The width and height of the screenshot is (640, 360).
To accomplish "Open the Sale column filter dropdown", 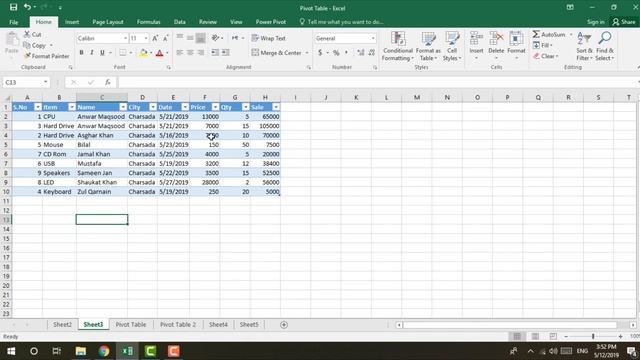I will tap(276, 107).
